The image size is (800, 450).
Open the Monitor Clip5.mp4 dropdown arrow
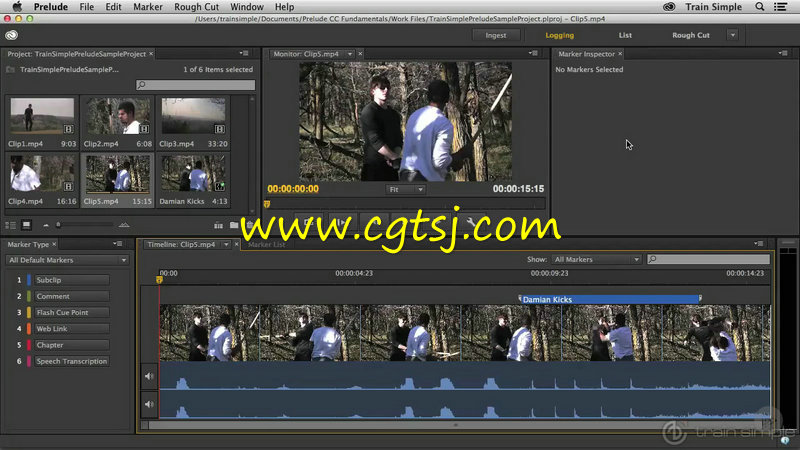pyautogui.click(x=350, y=54)
